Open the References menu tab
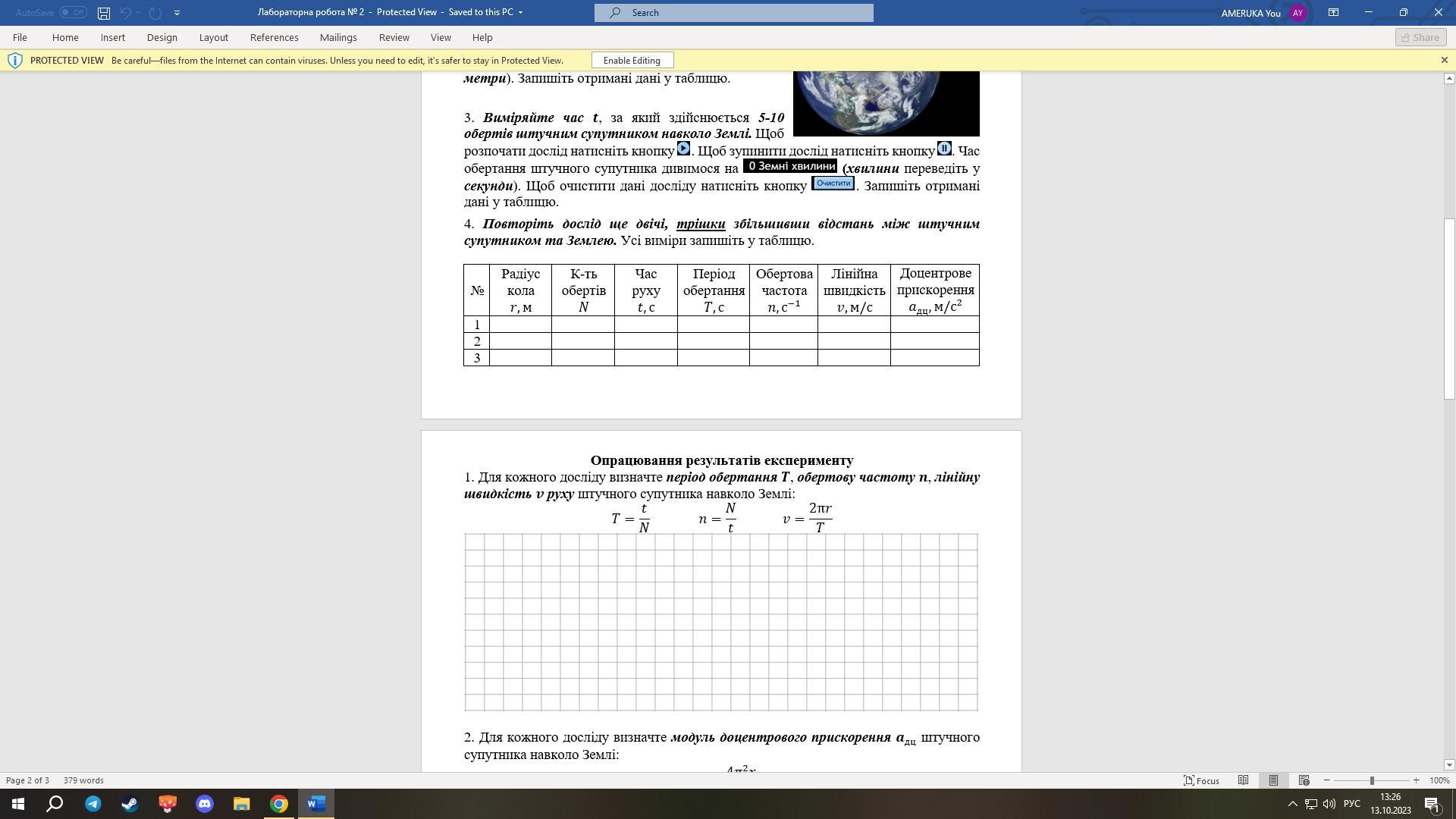The width and height of the screenshot is (1456, 819). [x=273, y=37]
